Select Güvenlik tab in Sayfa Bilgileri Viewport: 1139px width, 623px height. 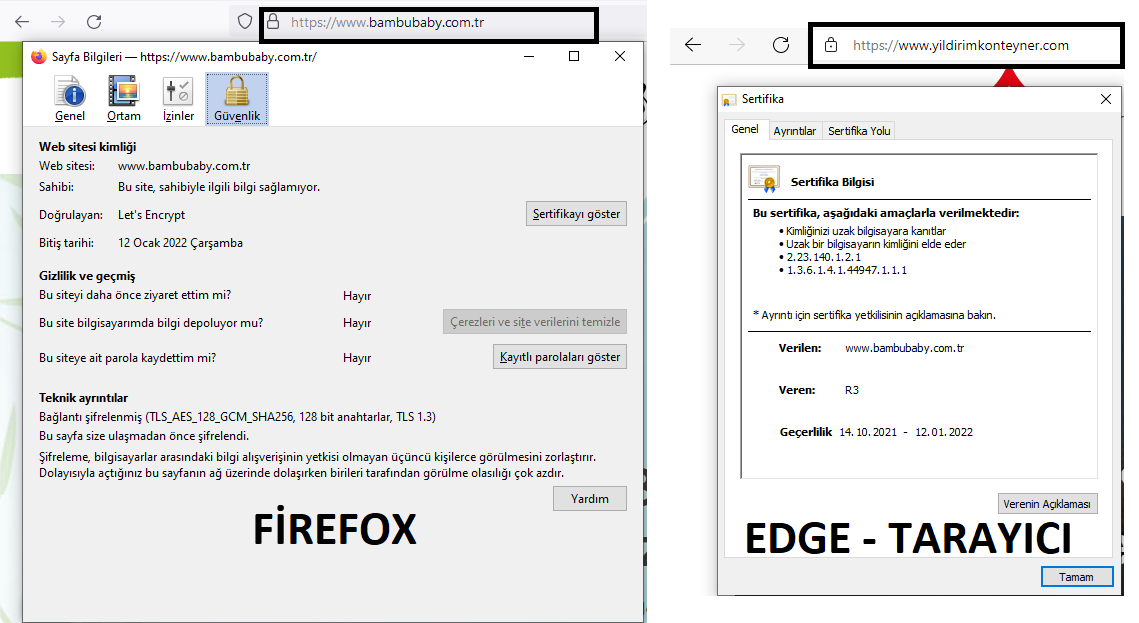click(237, 99)
